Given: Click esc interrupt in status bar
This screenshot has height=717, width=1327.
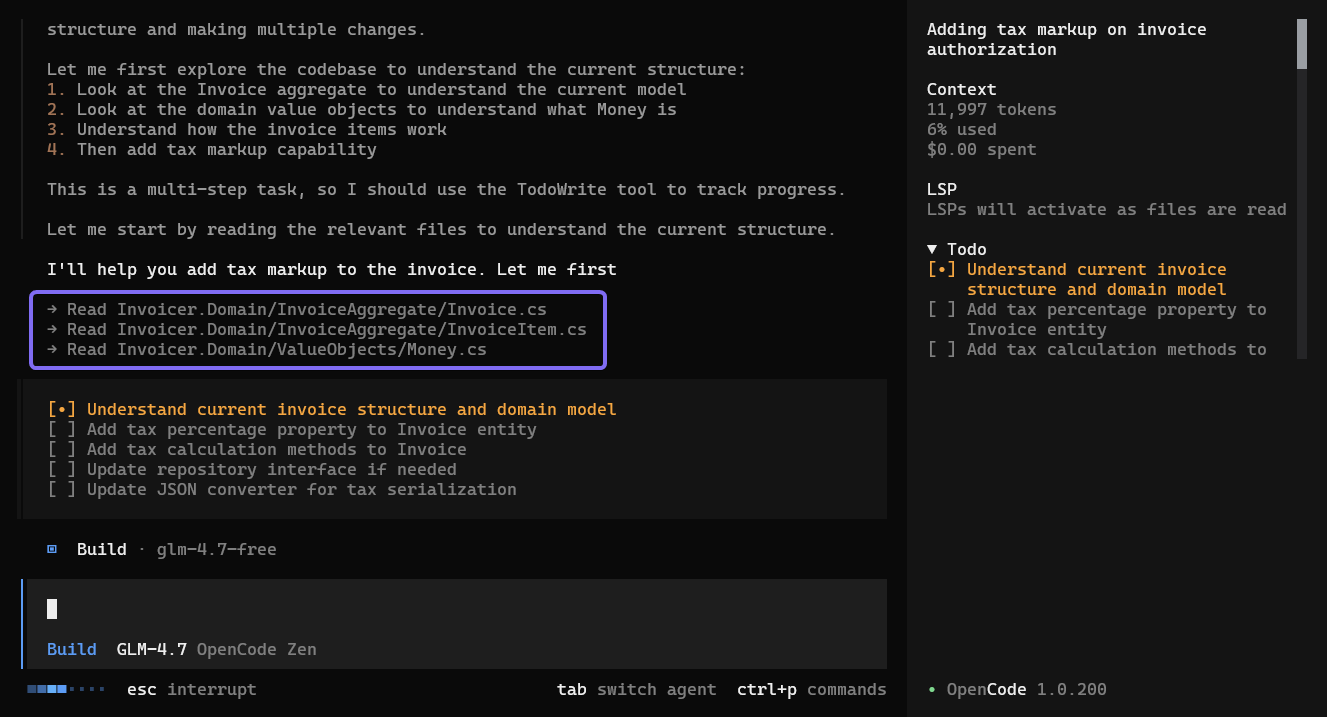Looking at the screenshot, I should coord(190,689).
